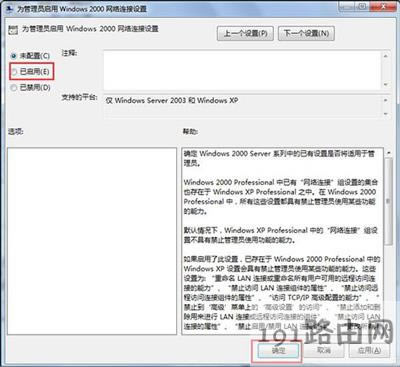Screen dimensions: 400x367
Task: Select the 已禁用(D) radio button
Action: point(14,88)
